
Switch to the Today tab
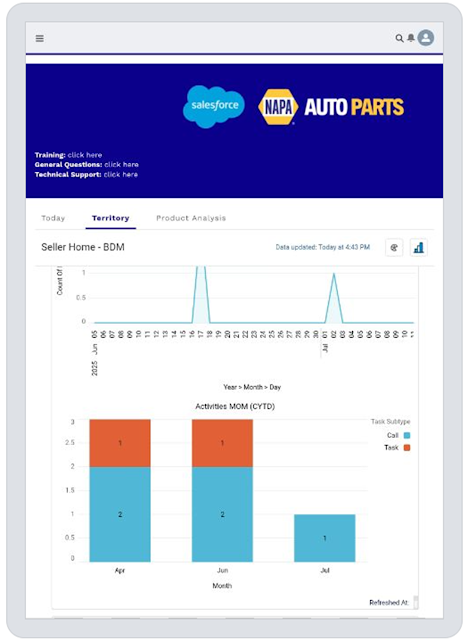click(53, 218)
